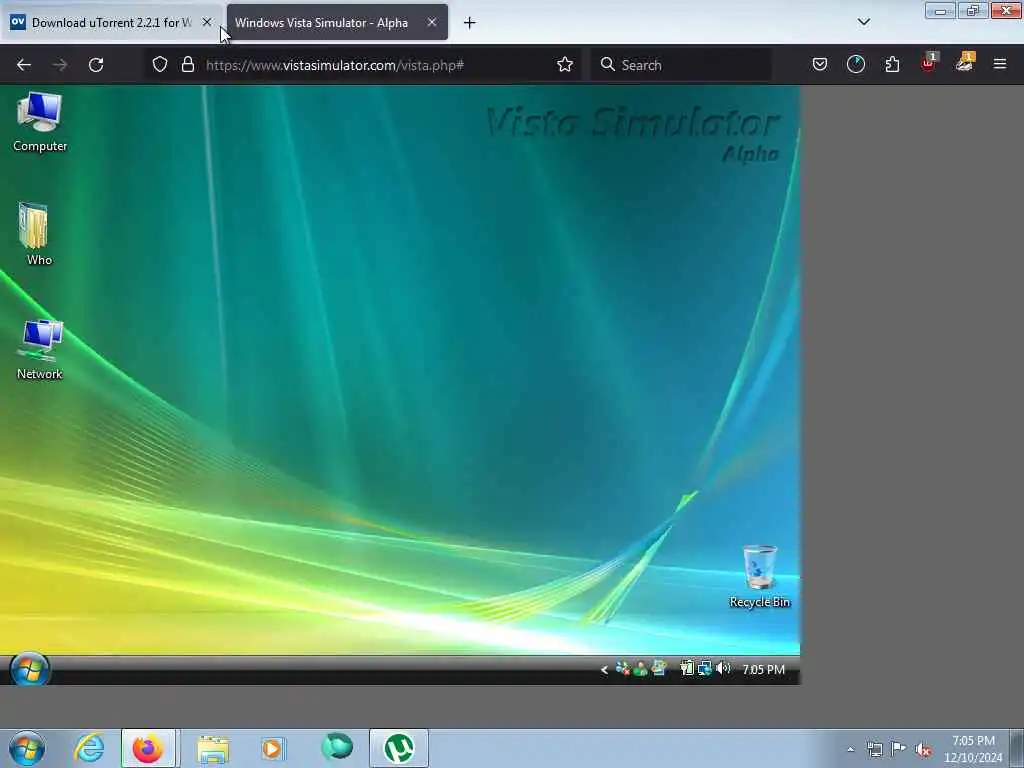Open the tracking protection shield
The image size is (1024, 768).
click(160, 64)
